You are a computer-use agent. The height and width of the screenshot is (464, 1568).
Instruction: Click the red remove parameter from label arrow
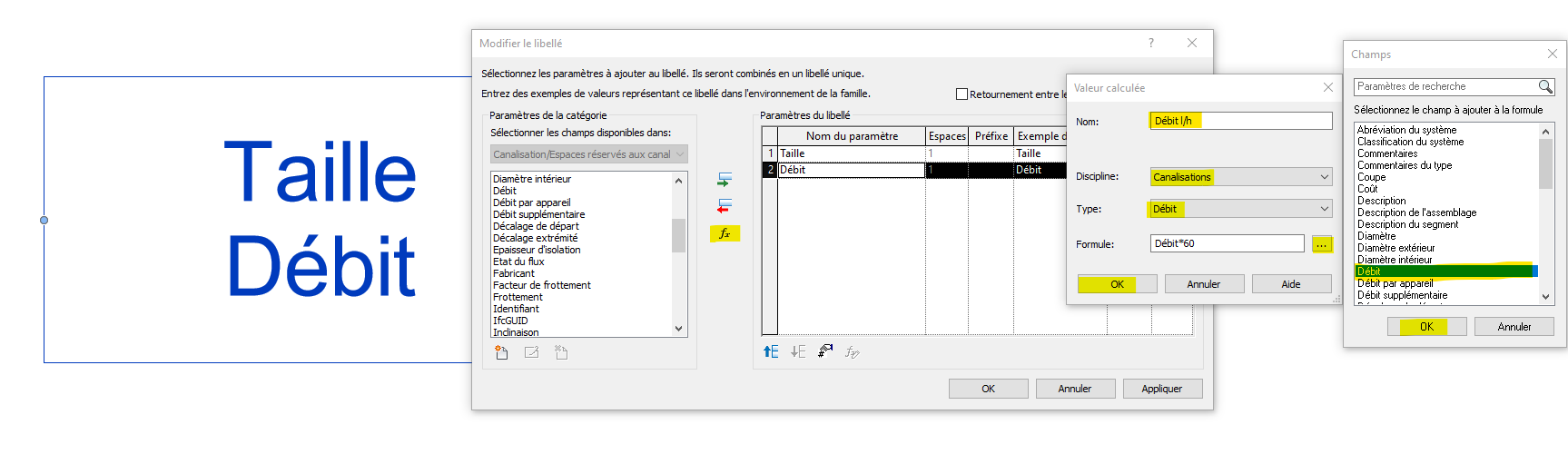pos(725,206)
